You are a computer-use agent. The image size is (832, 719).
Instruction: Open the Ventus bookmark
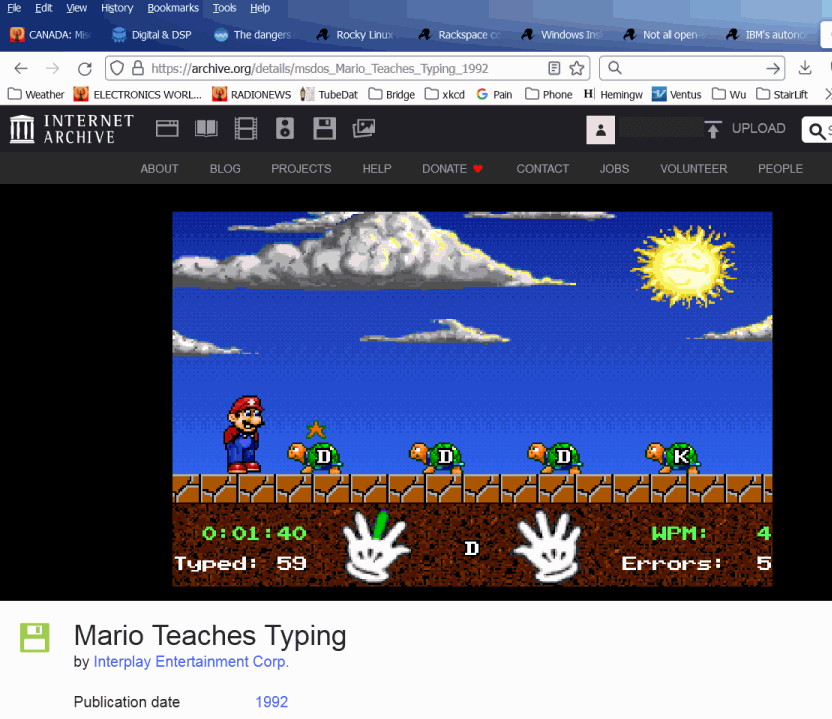click(x=677, y=94)
